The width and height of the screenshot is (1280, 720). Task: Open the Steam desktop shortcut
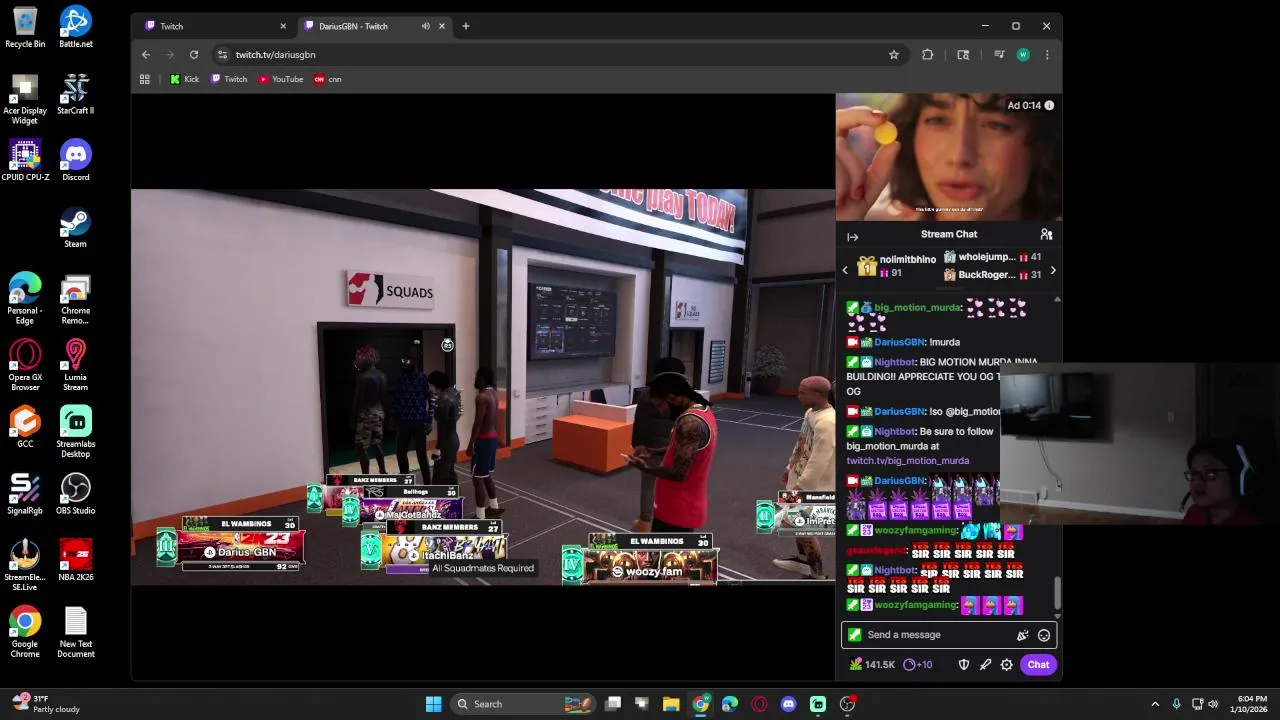pos(75,228)
